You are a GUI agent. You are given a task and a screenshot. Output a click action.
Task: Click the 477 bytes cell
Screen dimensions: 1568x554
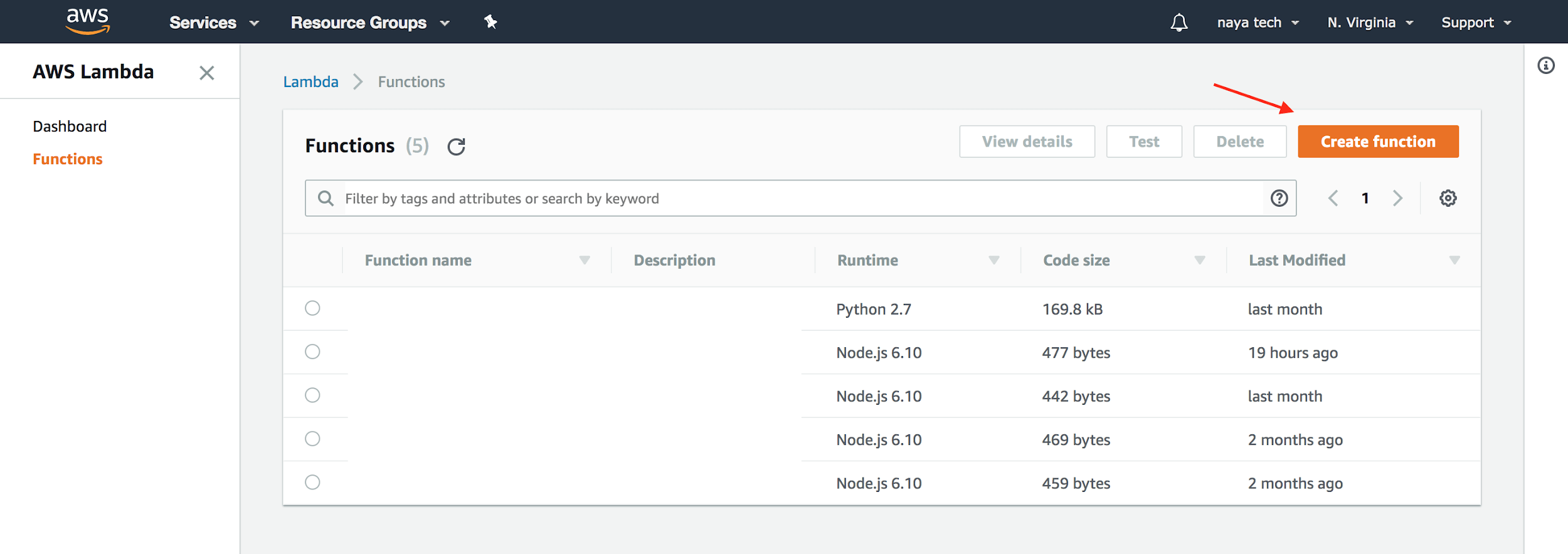(1076, 353)
